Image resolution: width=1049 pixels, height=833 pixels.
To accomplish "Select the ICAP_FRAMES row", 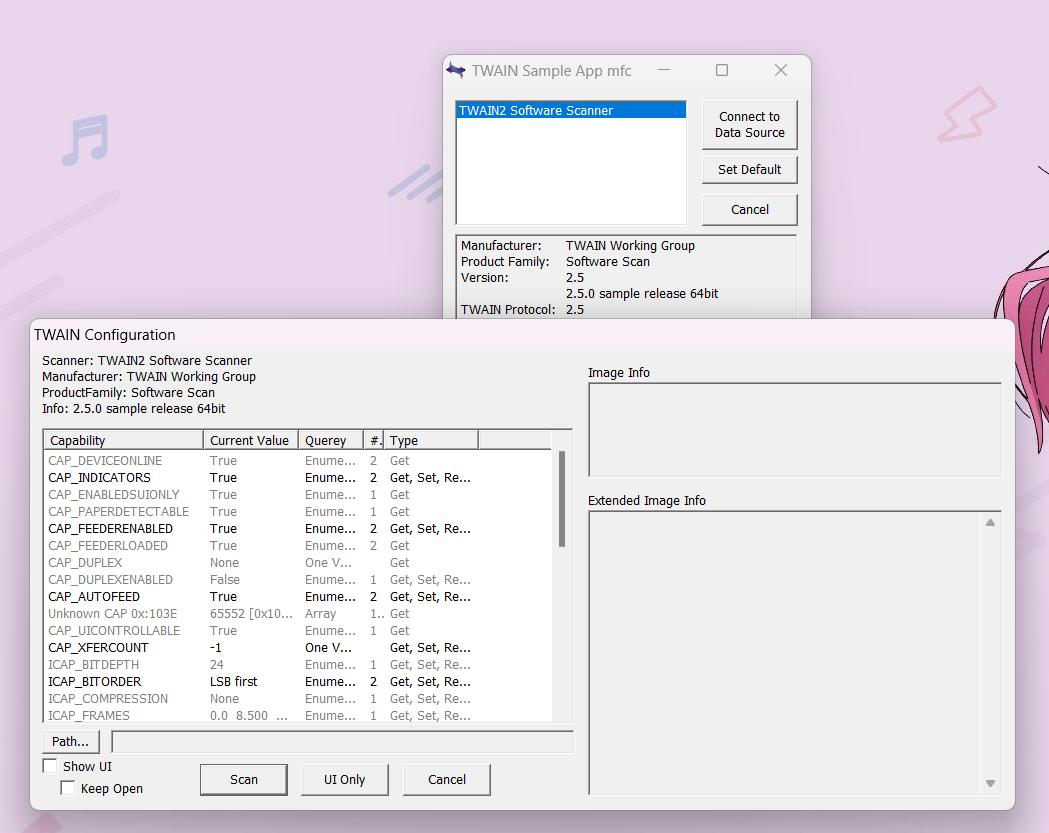I will (298, 715).
